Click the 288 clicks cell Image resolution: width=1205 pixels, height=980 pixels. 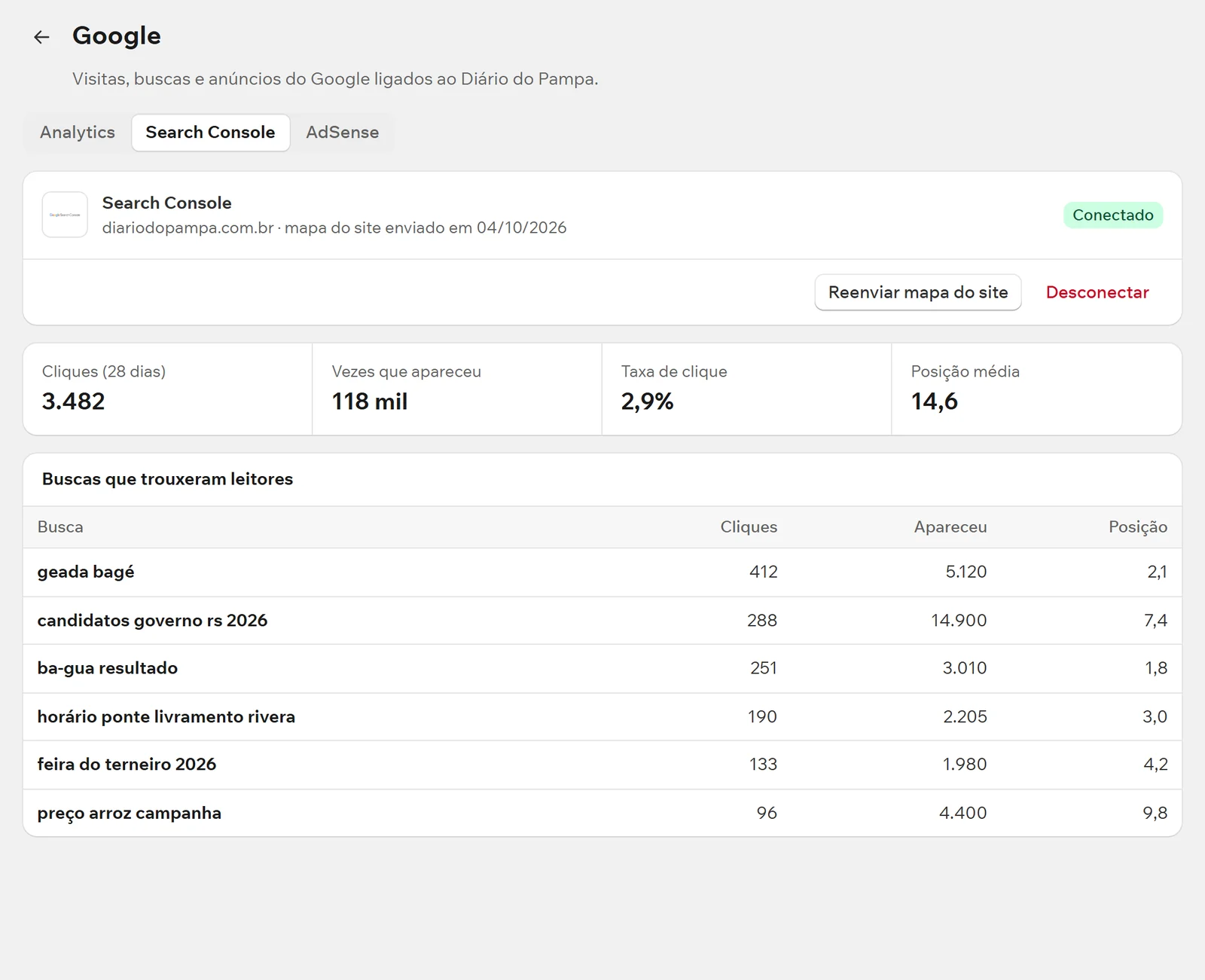click(x=762, y=621)
